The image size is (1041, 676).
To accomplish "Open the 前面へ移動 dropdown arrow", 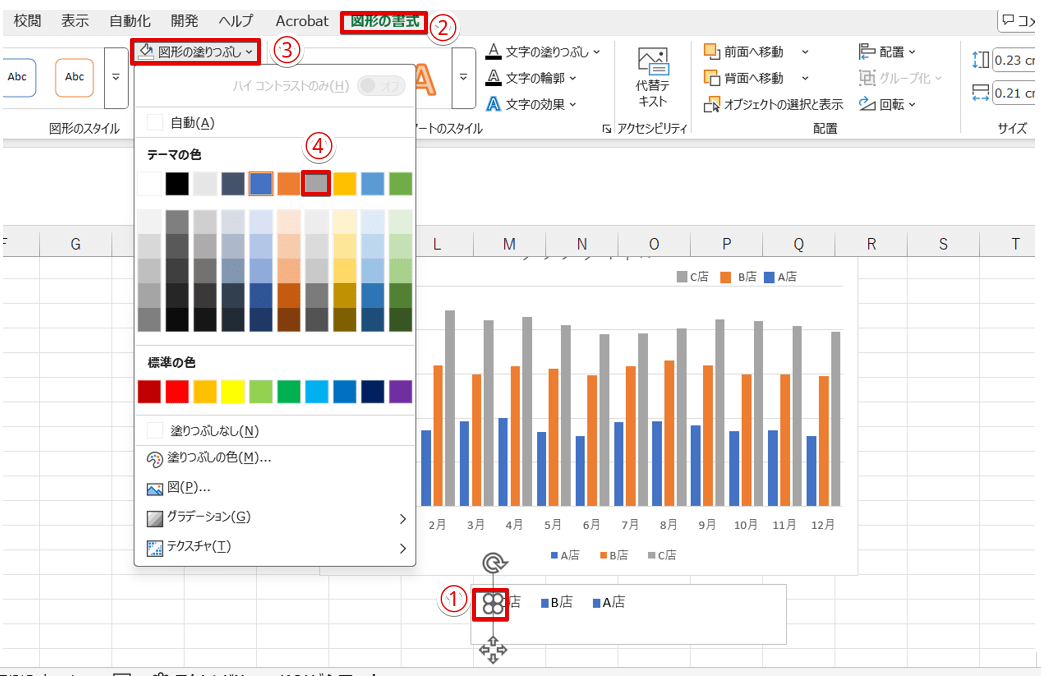I will [x=804, y=51].
